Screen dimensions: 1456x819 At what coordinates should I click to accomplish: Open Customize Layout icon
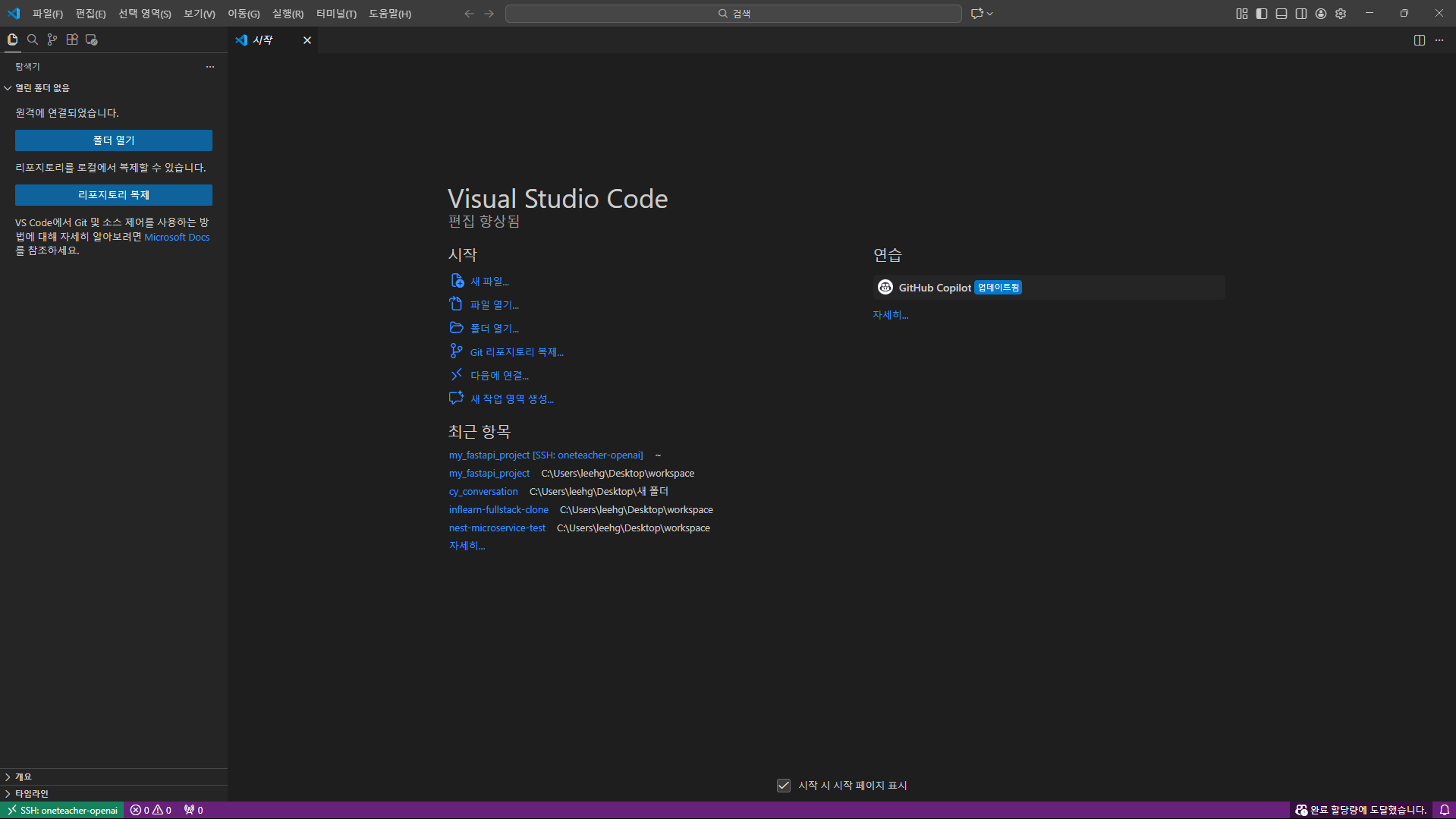1242,14
